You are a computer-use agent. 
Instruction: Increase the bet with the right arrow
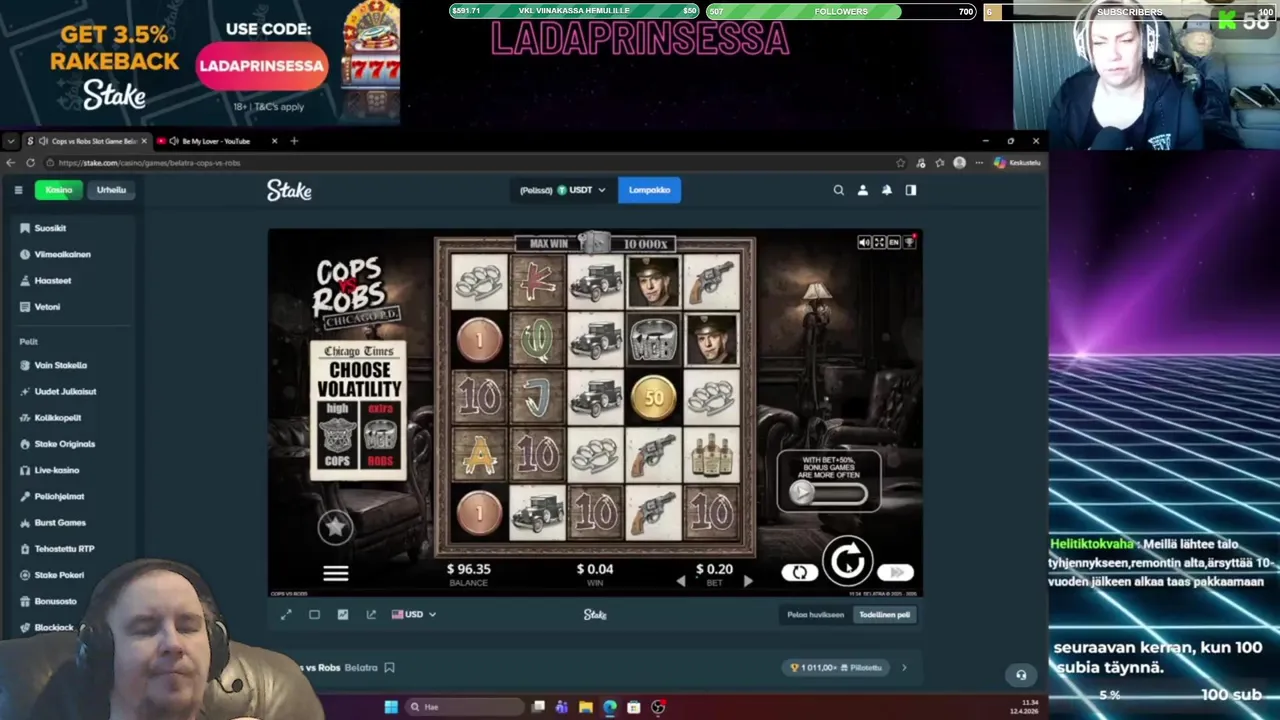(x=747, y=580)
